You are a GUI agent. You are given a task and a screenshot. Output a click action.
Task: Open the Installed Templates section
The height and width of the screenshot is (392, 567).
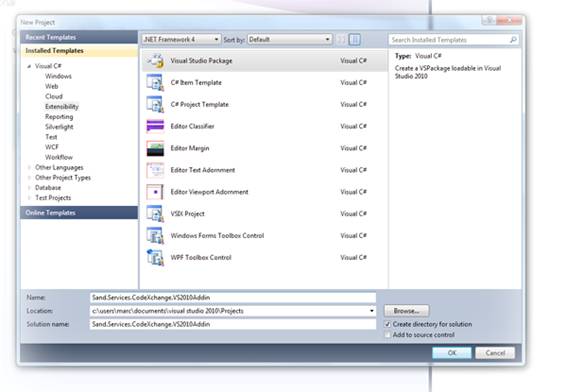click(79, 51)
